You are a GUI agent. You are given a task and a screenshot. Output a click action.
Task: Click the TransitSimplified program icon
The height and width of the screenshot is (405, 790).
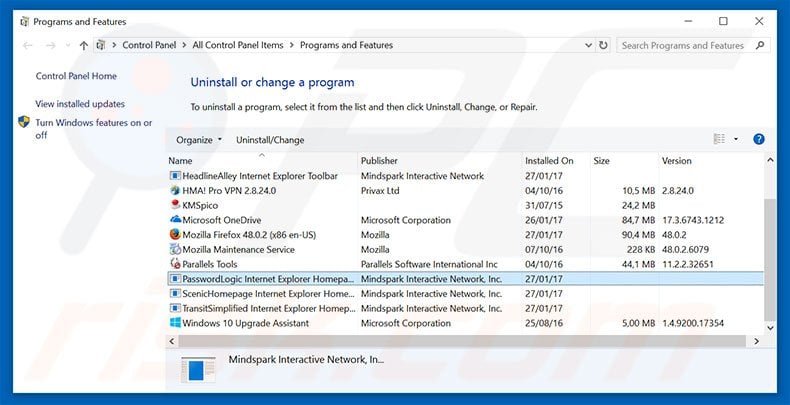point(175,308)
